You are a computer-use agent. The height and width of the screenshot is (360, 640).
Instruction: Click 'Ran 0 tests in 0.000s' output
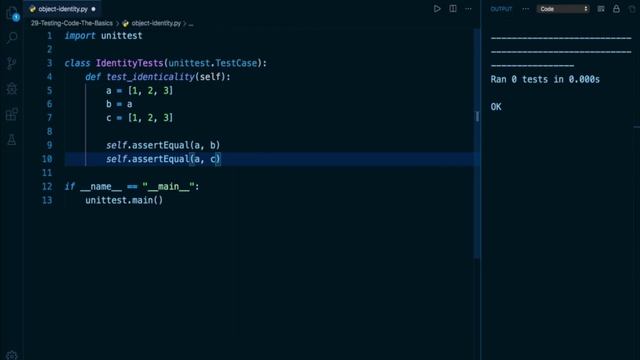545,79
